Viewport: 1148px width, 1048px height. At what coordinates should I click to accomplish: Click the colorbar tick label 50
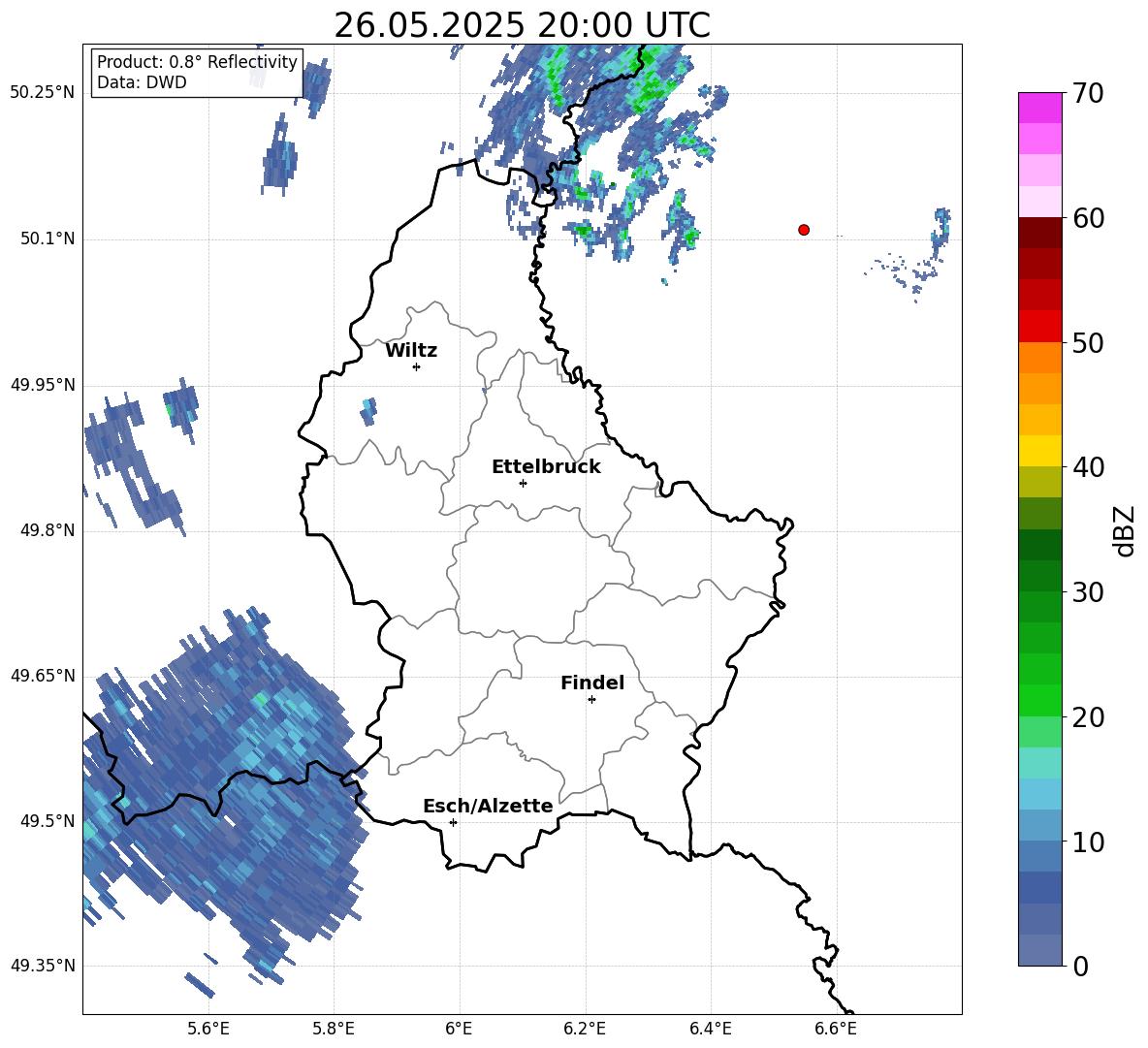(x=1088, y=343)
